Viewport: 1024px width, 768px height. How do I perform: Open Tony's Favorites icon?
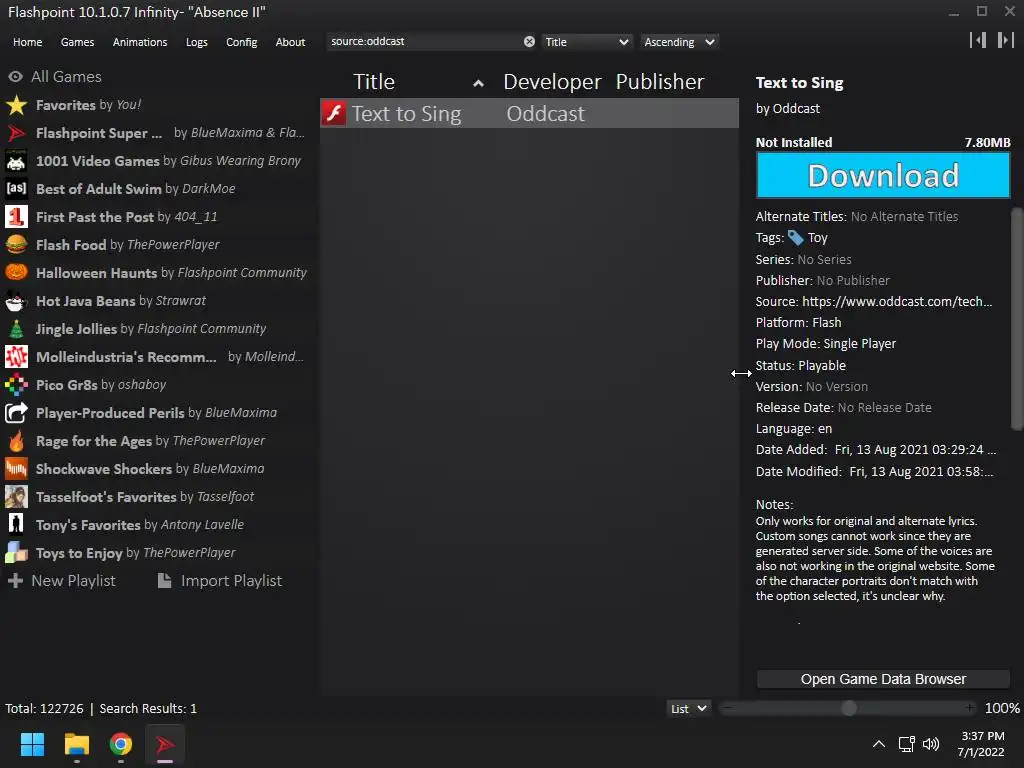[16, 525]
